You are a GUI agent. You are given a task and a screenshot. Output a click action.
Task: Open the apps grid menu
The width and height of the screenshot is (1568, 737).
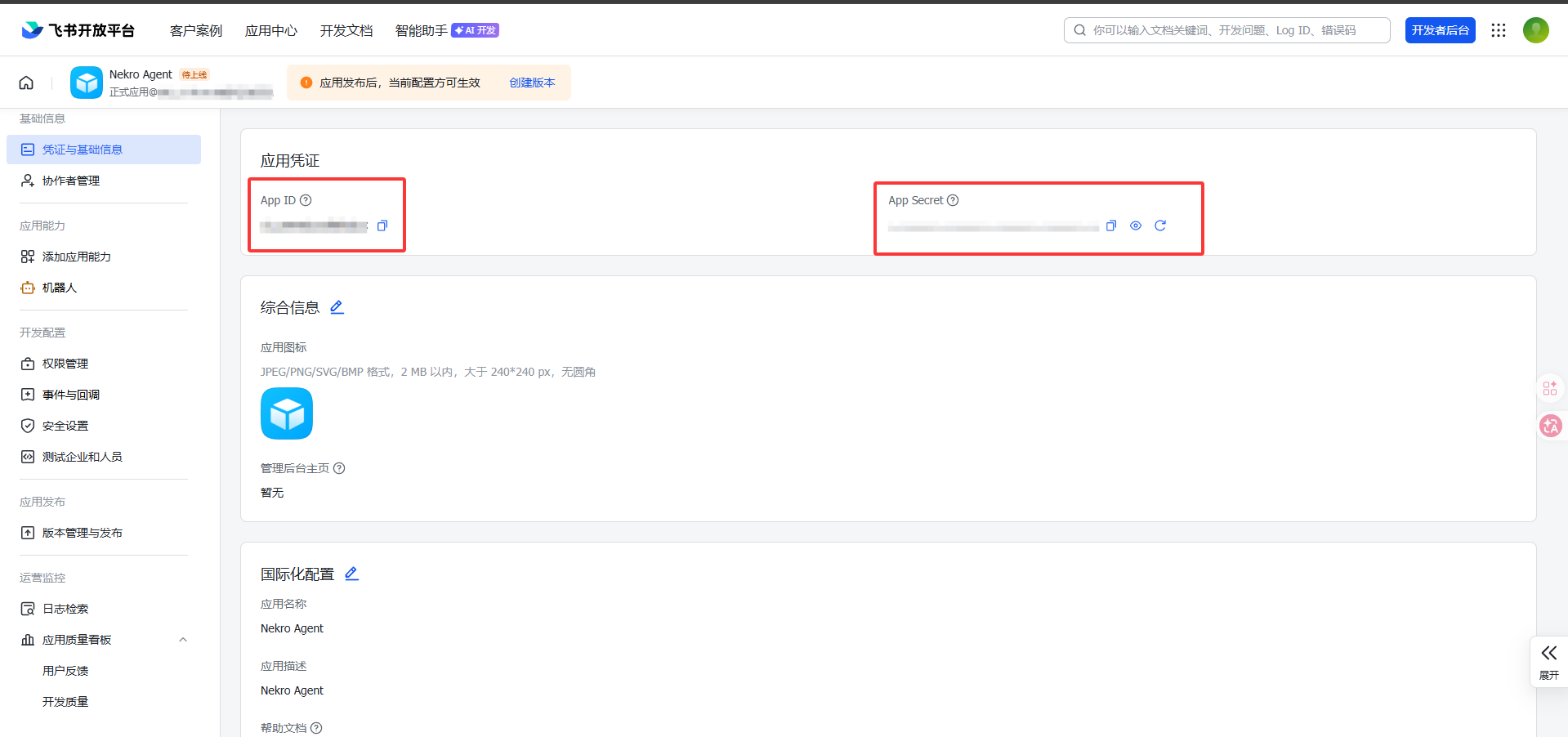click(x=1499, y=30)
